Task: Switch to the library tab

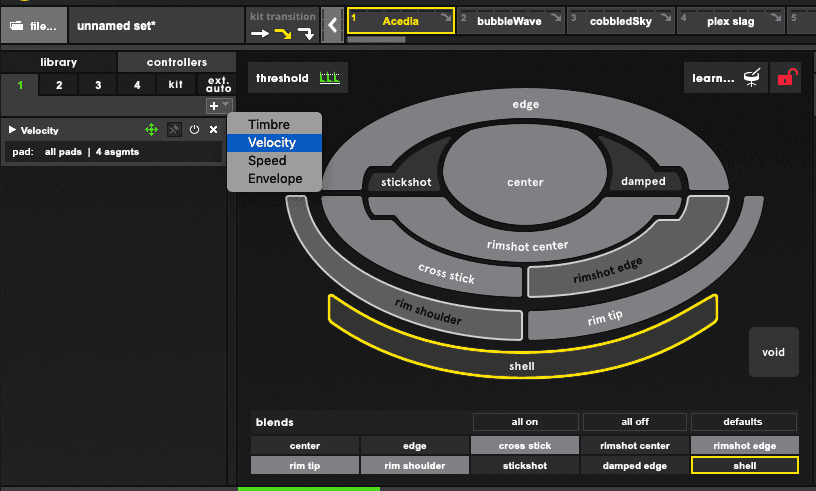Action: 58,62
